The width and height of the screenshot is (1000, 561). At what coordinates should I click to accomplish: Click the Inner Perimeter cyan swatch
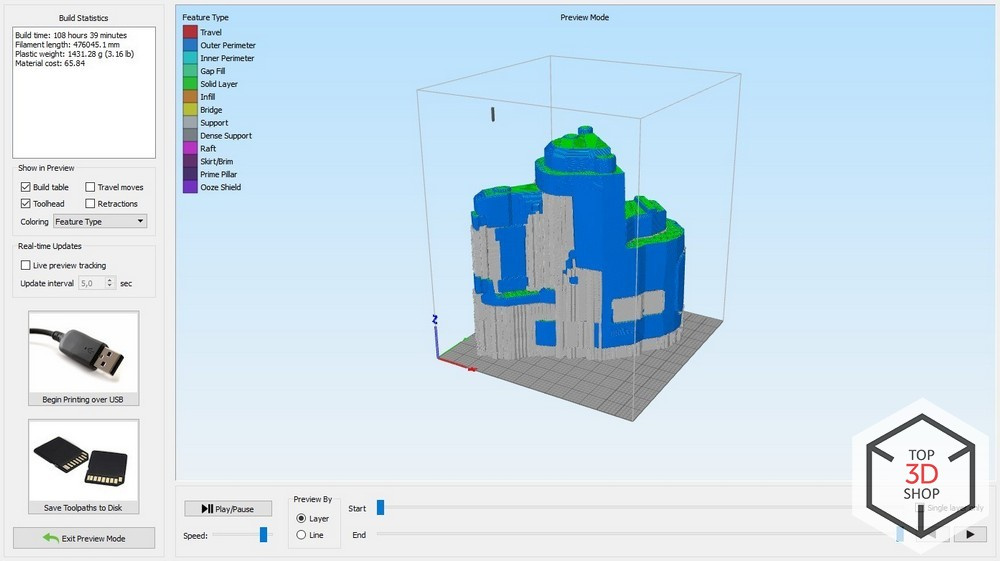click(190, 58)
